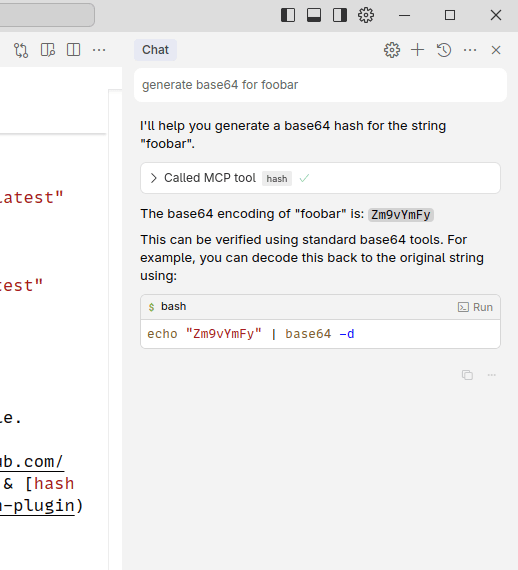Maximize the window

click(x=450, y=15)
